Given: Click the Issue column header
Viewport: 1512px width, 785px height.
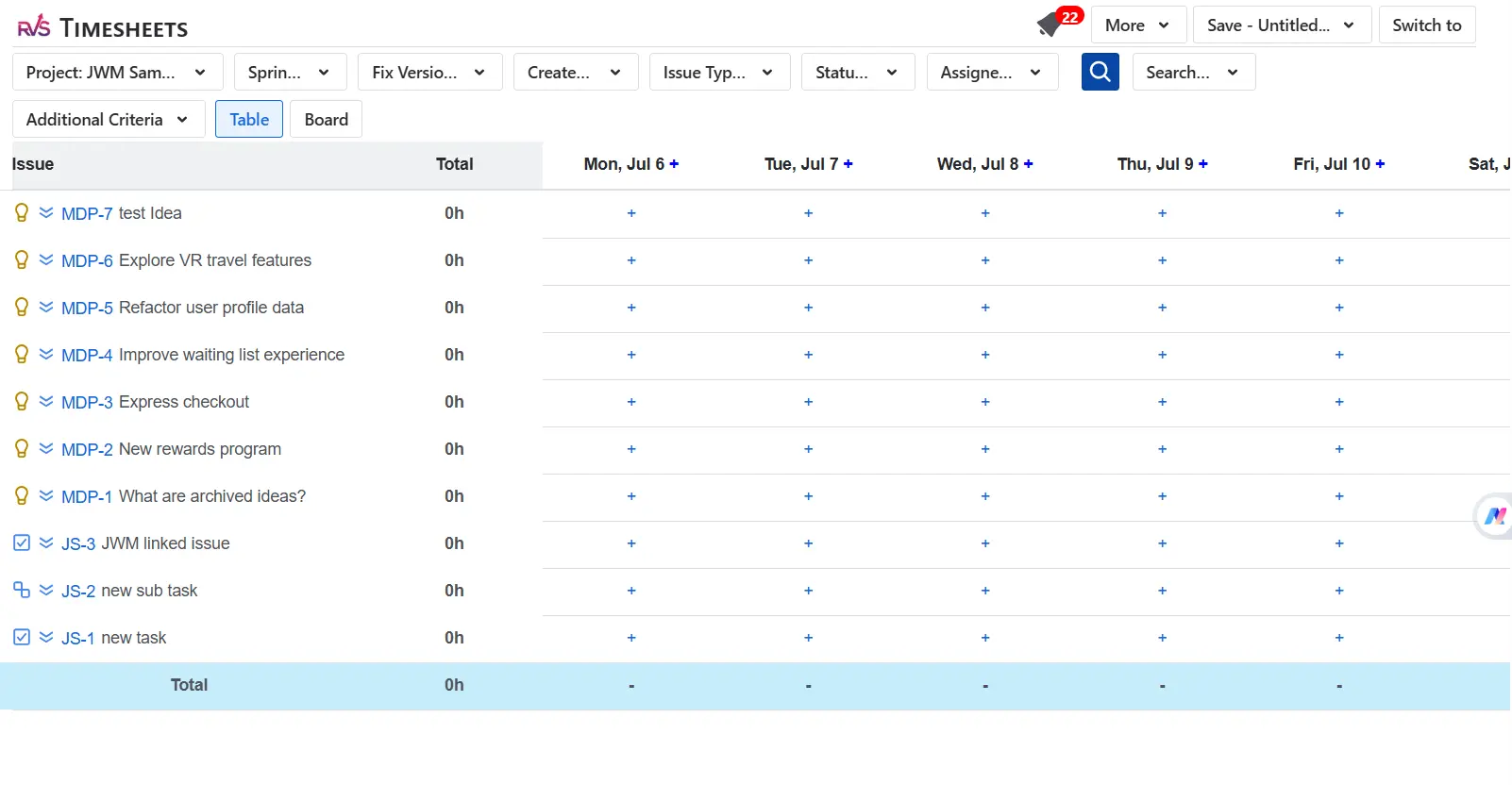Looking at the screenshot, I should (33, 164).
